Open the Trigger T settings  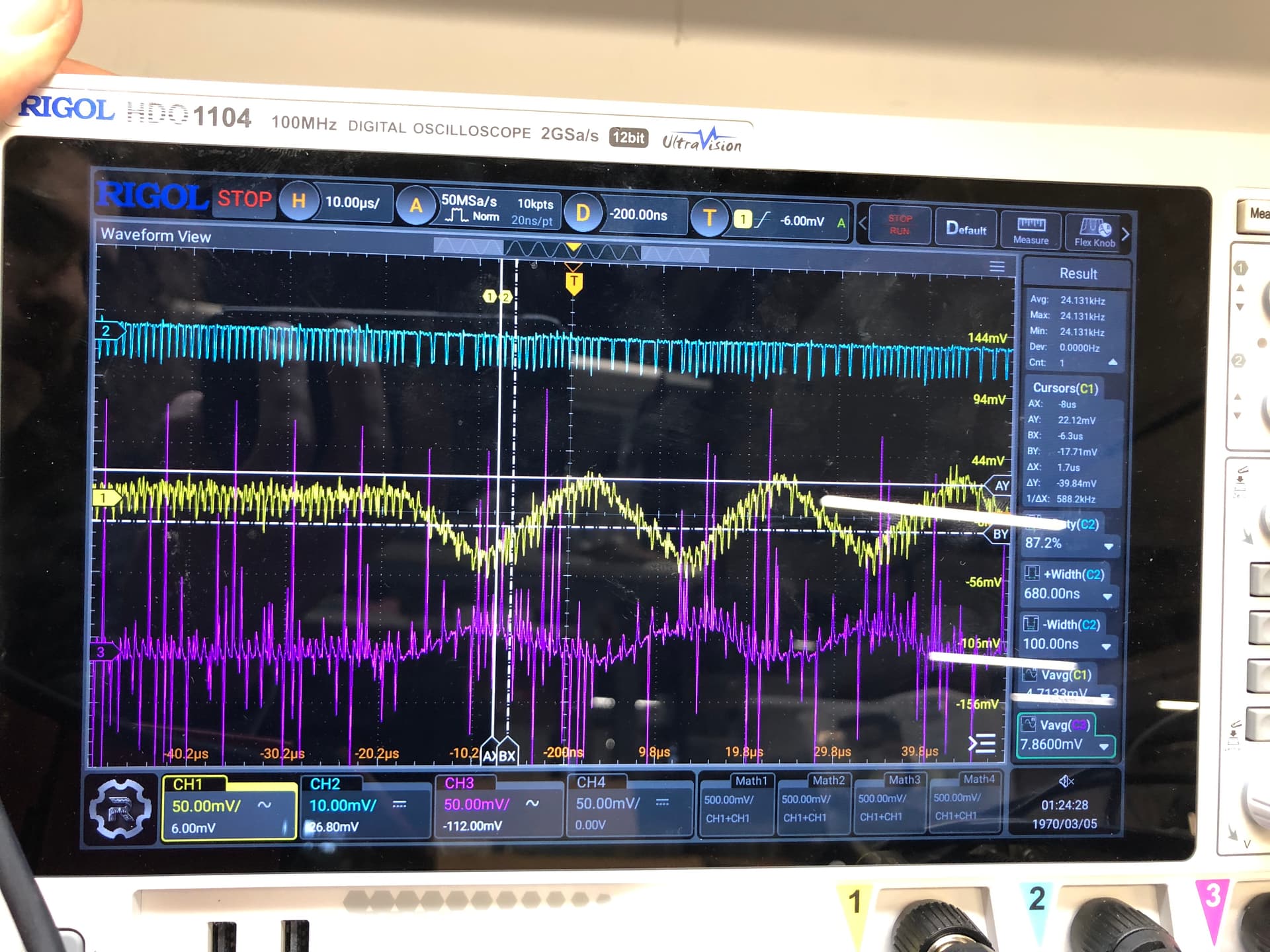click(709, 218)
